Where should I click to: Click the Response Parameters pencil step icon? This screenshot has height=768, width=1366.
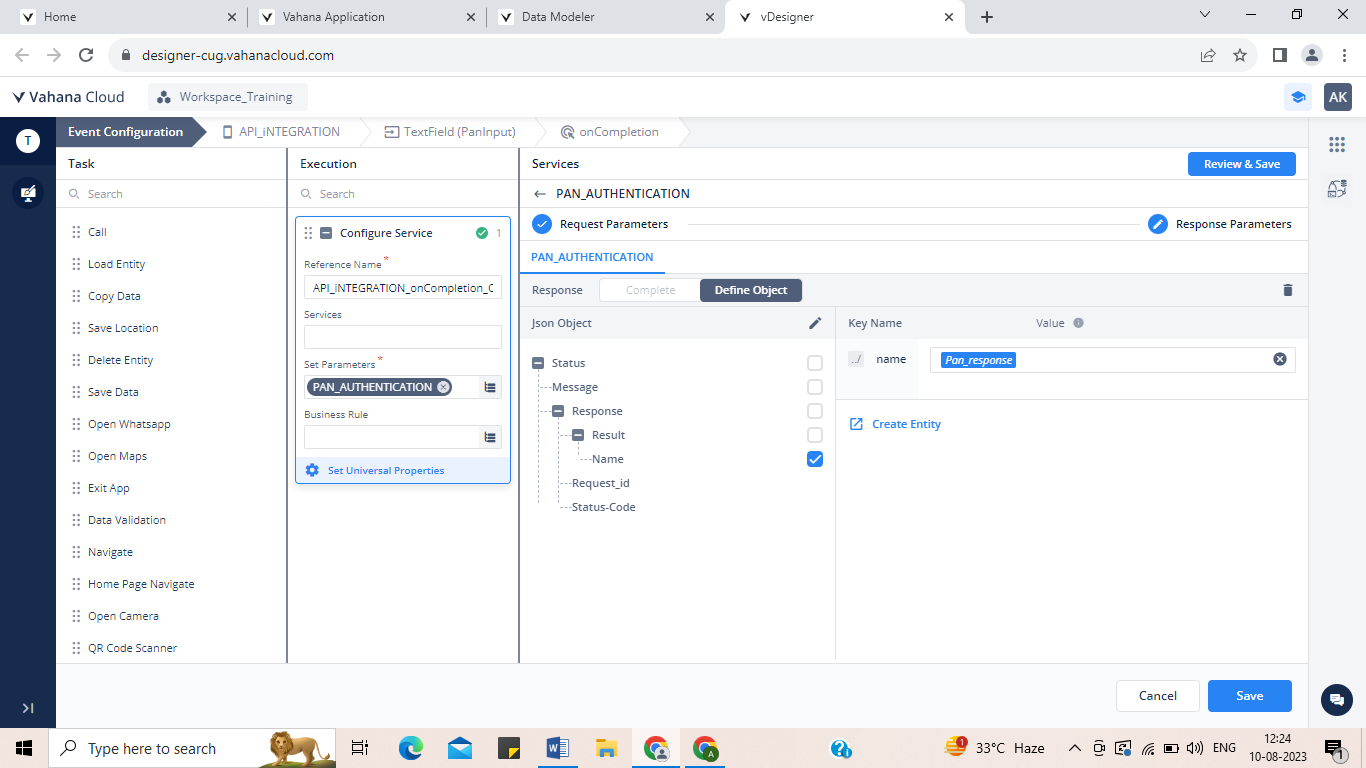[x=1158, y=224]
